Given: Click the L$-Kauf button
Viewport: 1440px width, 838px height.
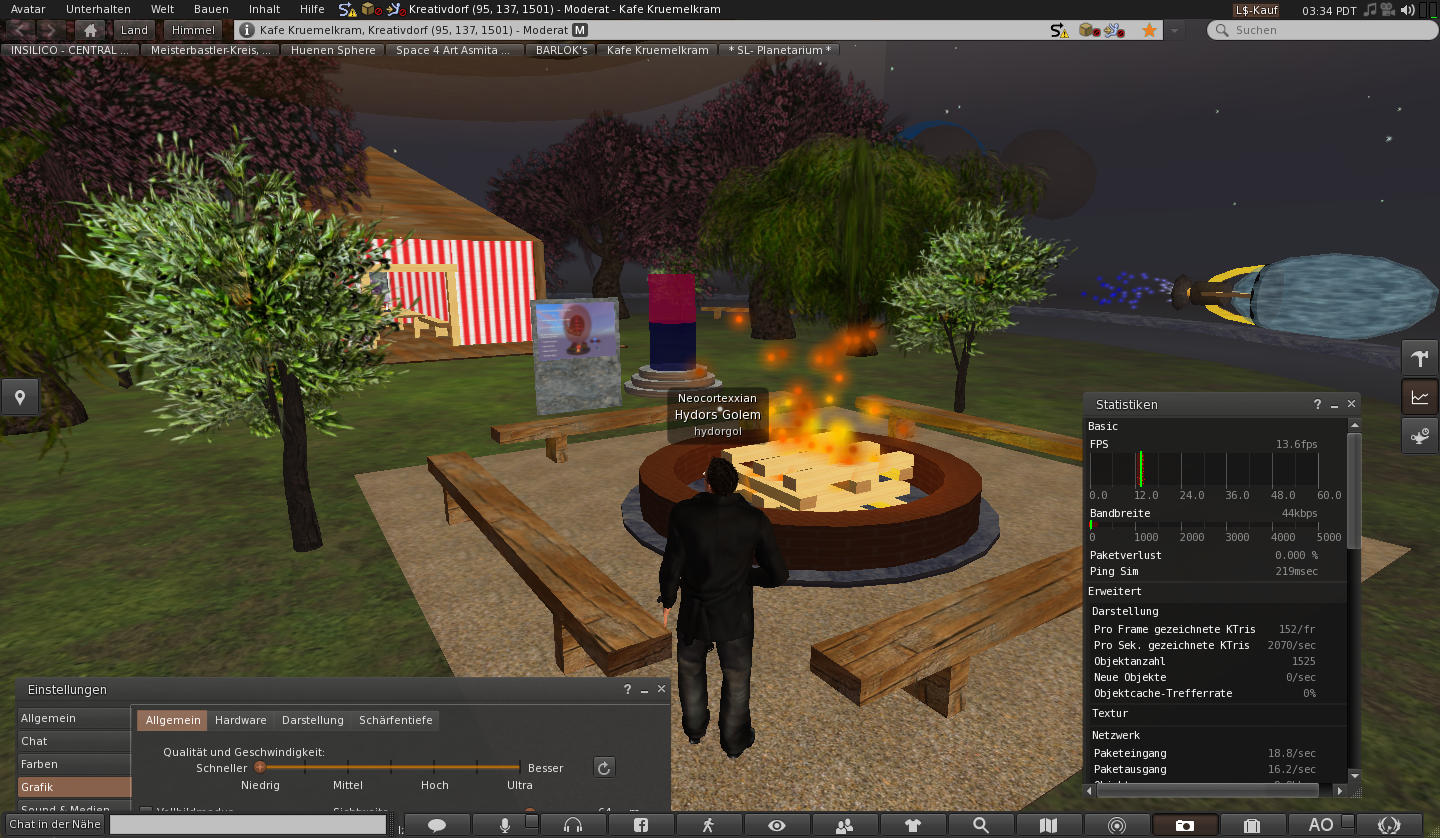Looking at the screenshot, I should coord(1256,10).
